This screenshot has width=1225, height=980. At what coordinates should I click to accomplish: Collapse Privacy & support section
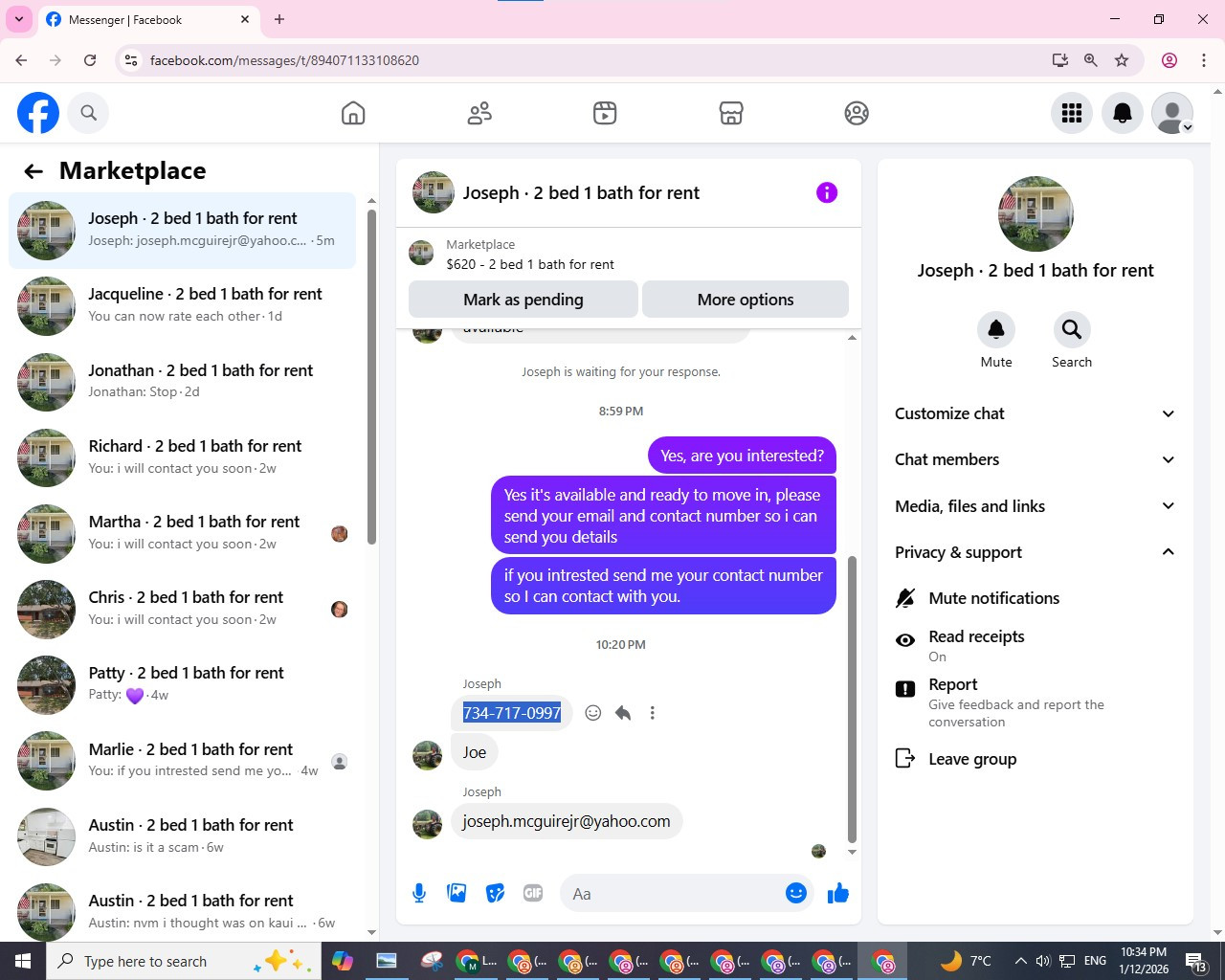[1035, 552]
